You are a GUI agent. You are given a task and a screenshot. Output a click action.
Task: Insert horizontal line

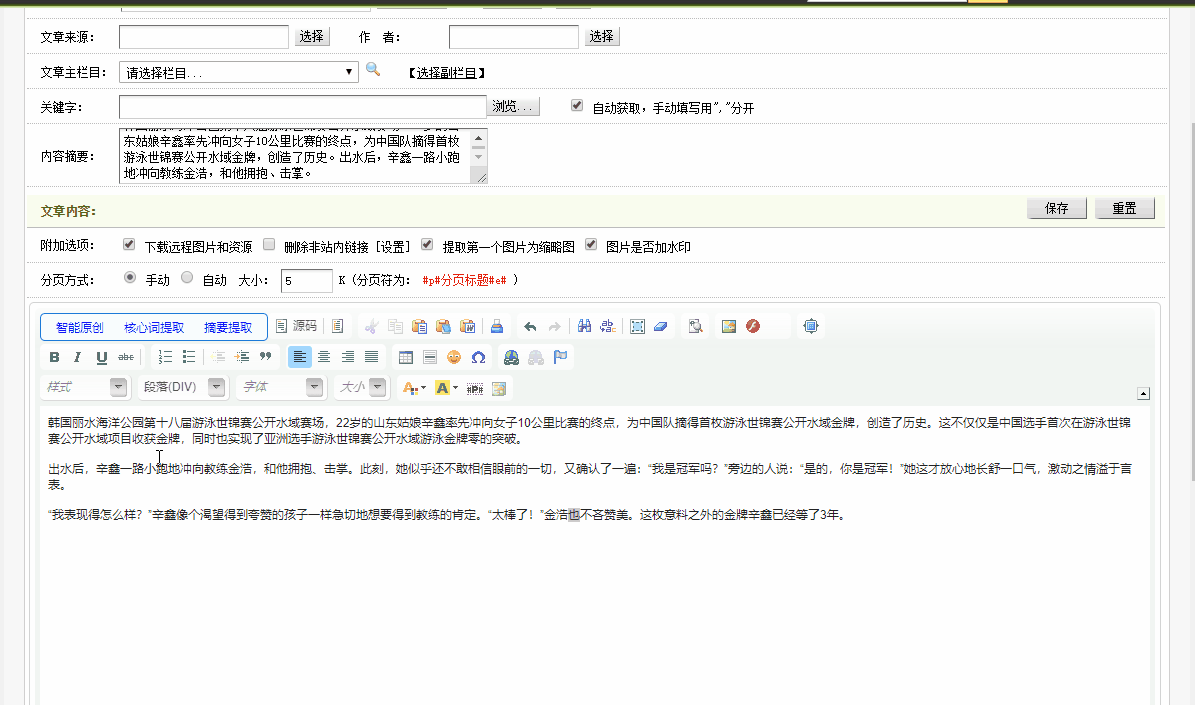430,357
